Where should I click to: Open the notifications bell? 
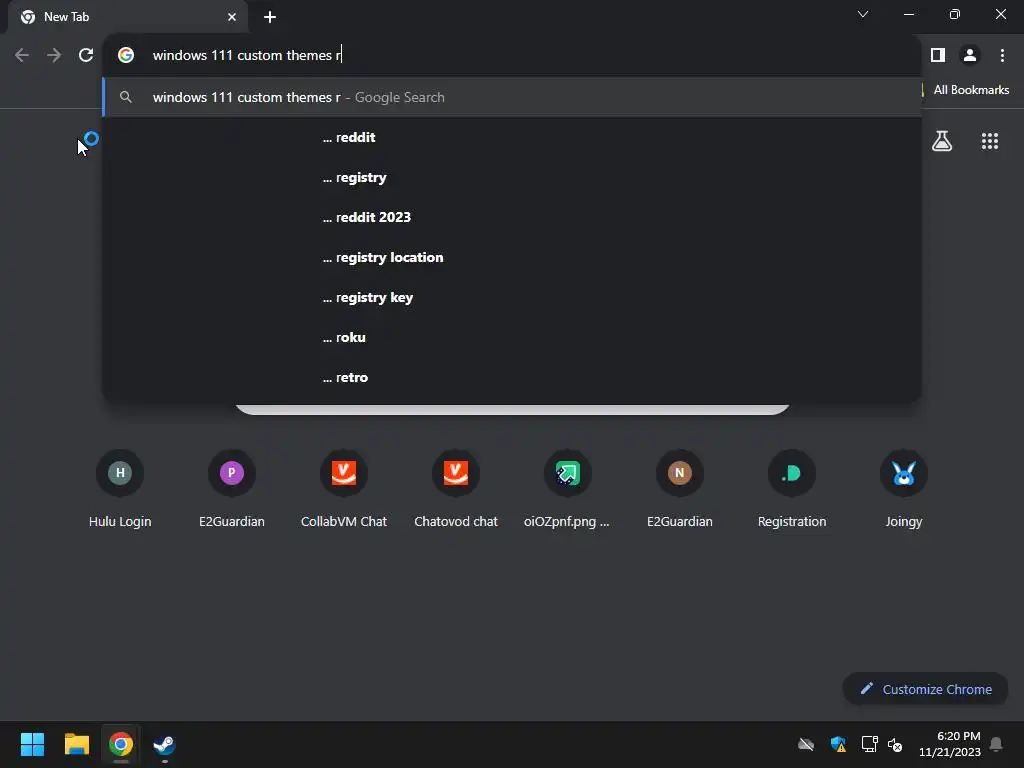click(997, 744)
